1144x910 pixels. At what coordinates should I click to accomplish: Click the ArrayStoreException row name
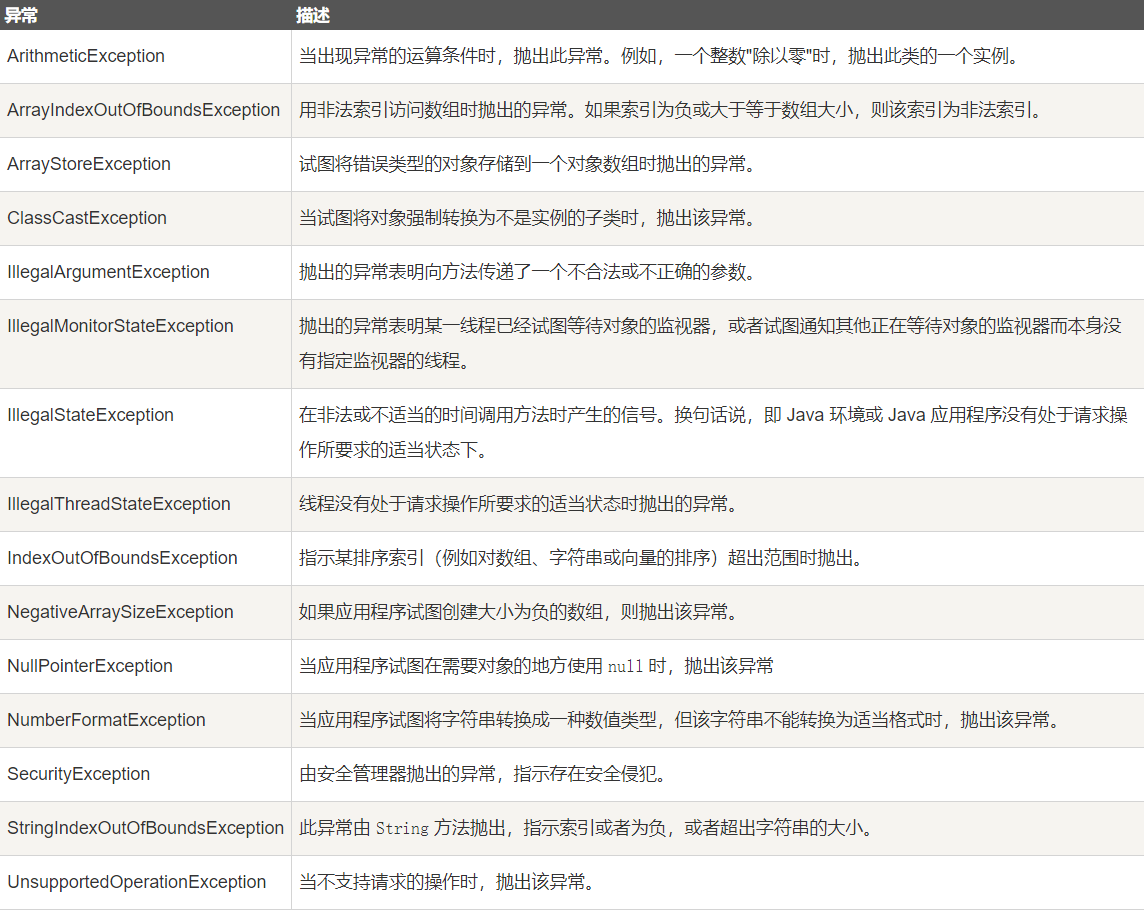[x=89, y=164]
